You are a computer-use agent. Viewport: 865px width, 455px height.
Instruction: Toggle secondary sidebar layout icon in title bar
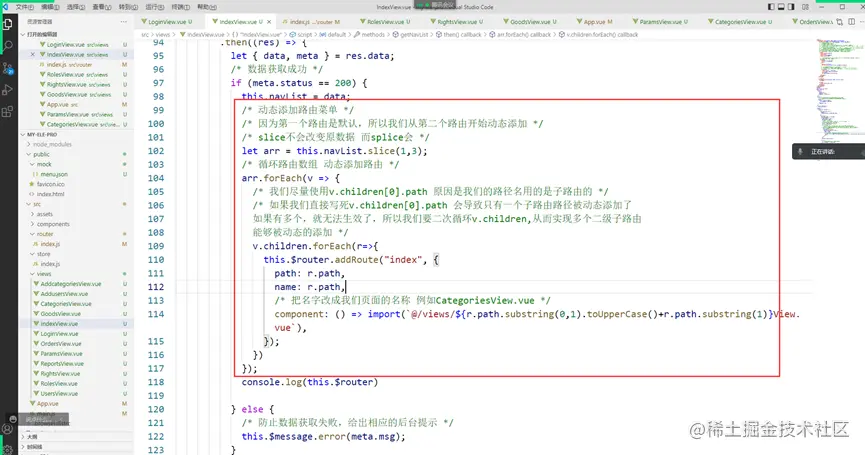[791, 7]
